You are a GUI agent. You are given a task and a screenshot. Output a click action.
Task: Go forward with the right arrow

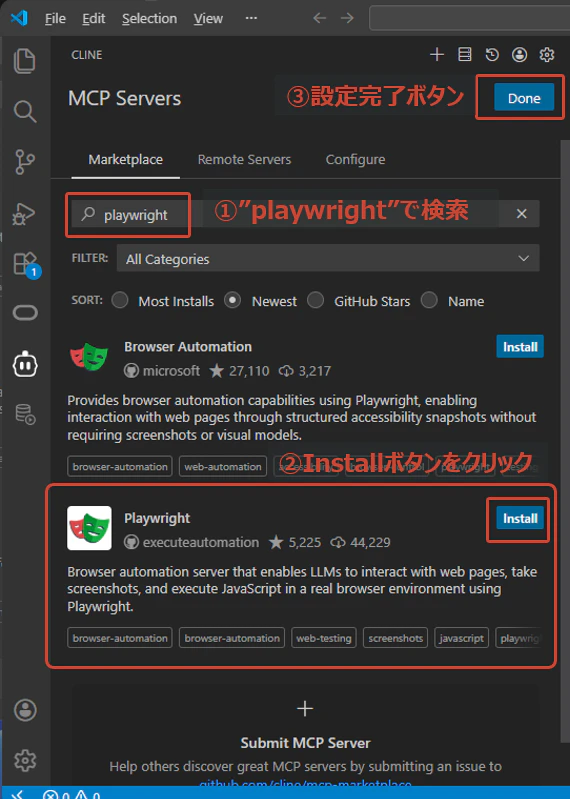click(347, 18)
